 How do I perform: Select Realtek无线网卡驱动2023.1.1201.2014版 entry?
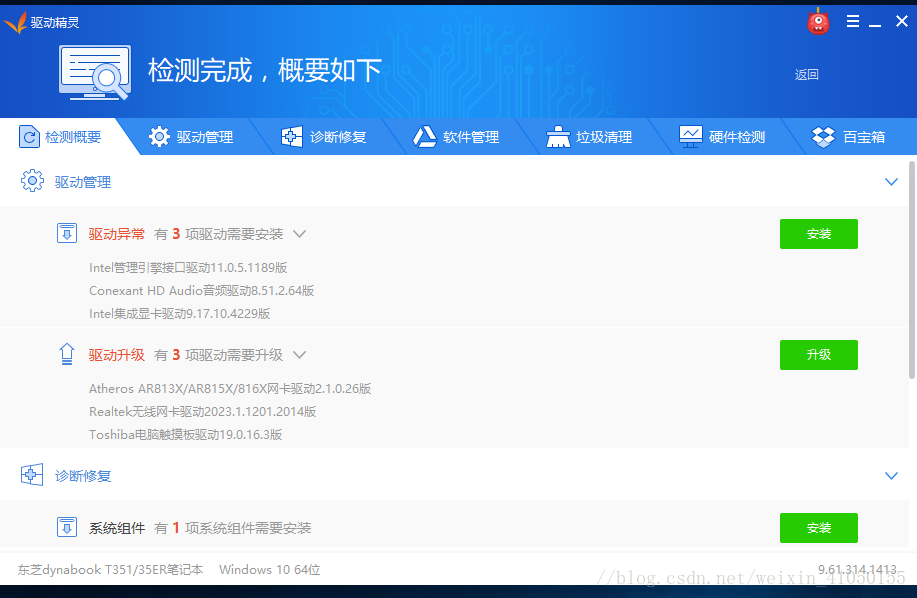202,412
